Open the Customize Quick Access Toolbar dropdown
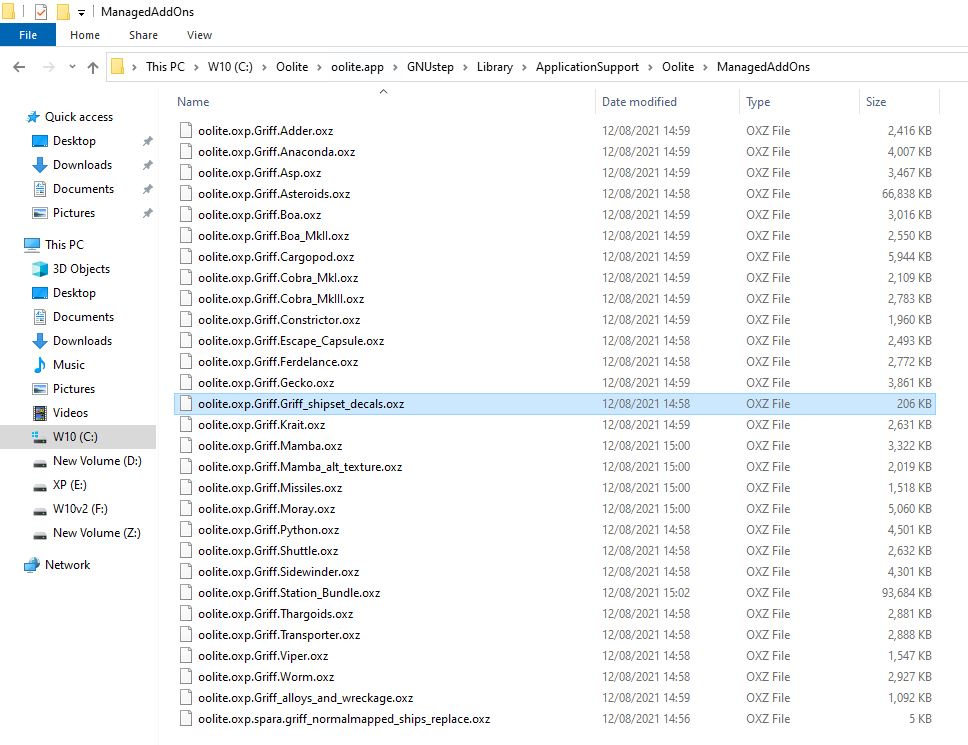This screenshot has width=968, height=745. (81, 13)
